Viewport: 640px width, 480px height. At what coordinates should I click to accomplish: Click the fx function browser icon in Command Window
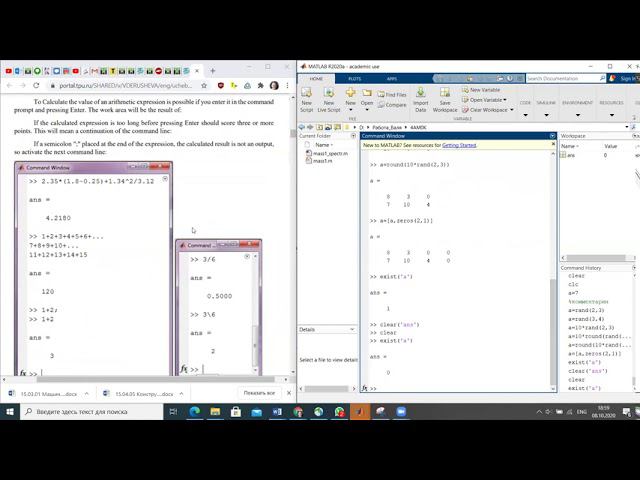click(364, 388)
